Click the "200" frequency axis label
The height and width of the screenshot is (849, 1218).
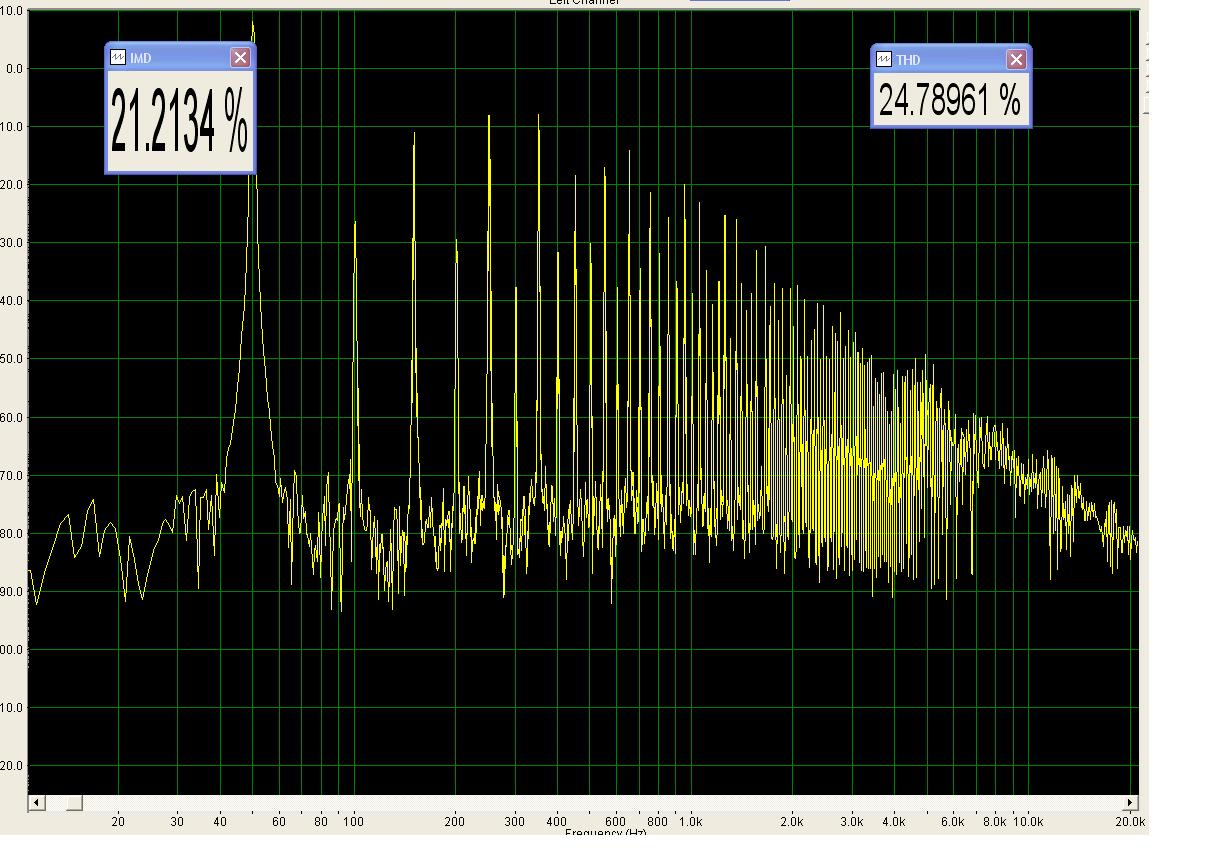point(455,822)
